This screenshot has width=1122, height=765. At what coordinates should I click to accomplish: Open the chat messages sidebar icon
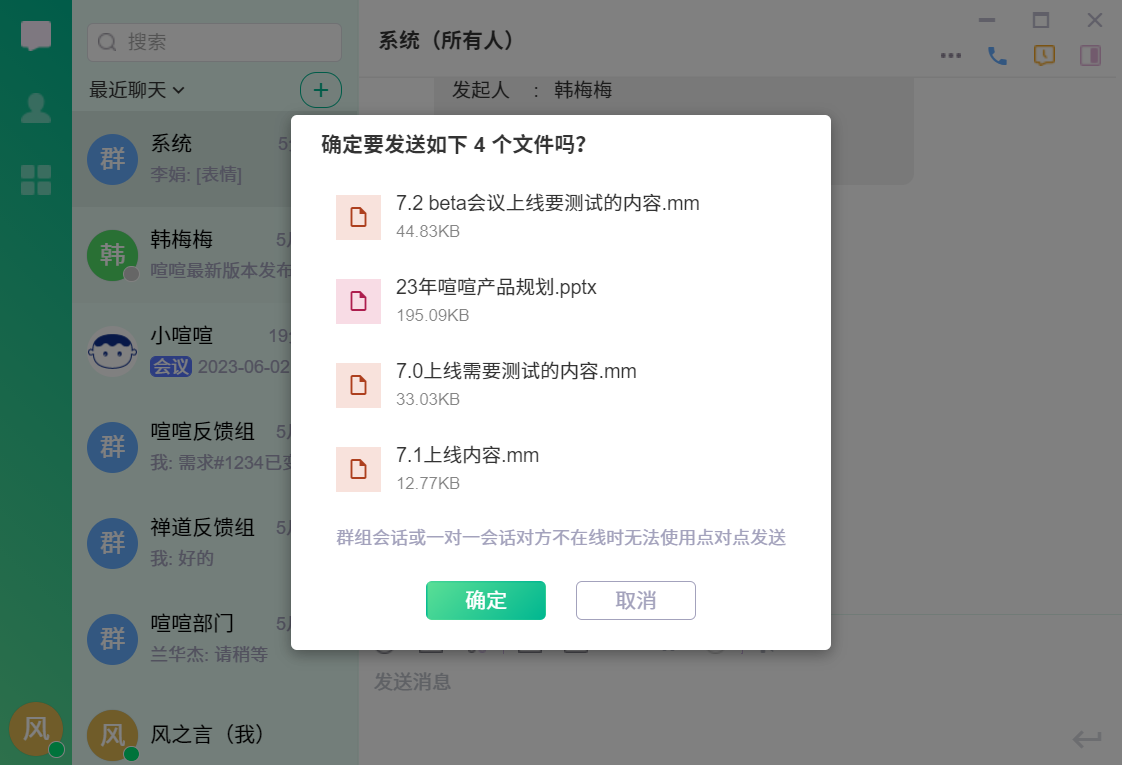point(36,36)
